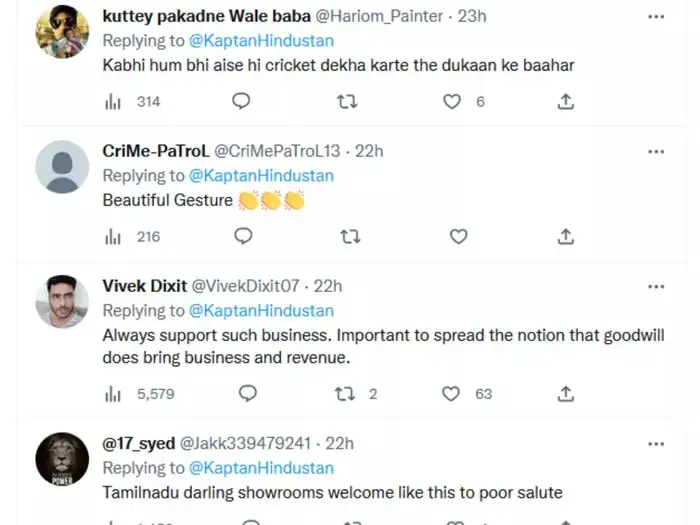
Task: Open @KaptanHindustan link in Vivek Dixit's reply
Action: 261,311
